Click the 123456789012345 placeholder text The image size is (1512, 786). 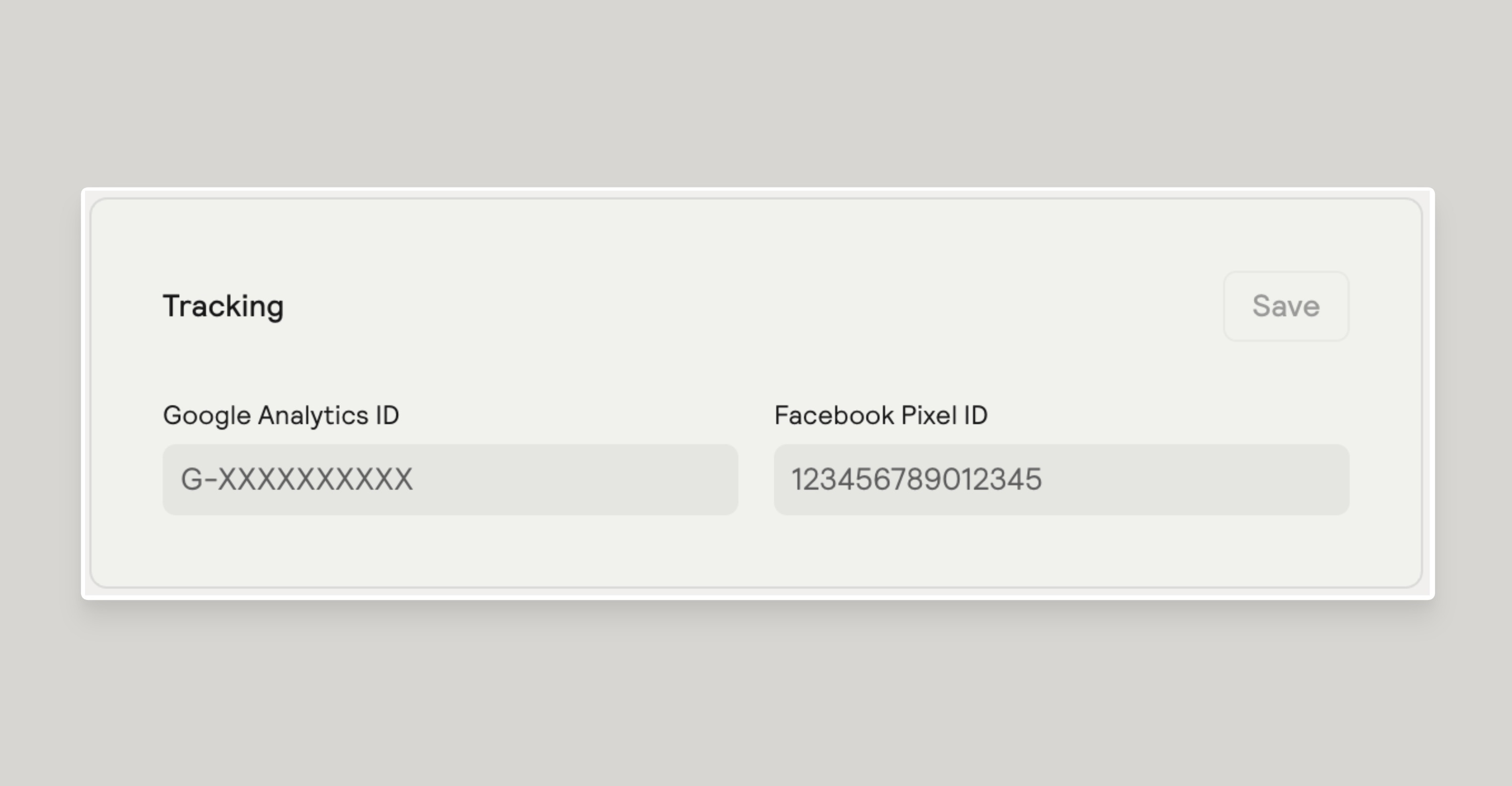tap(917, 479)
